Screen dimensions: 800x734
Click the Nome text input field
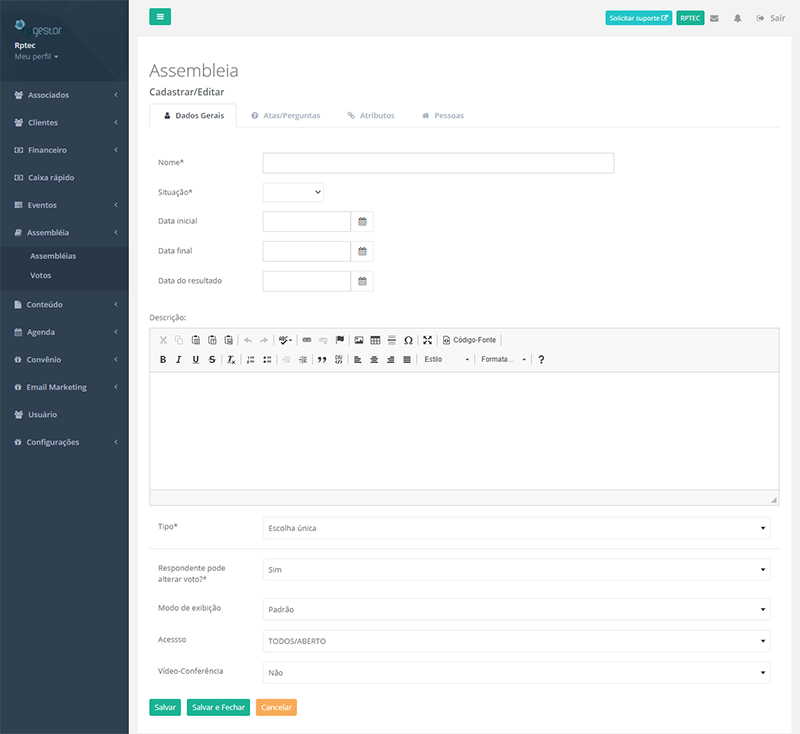coord(438,163)
